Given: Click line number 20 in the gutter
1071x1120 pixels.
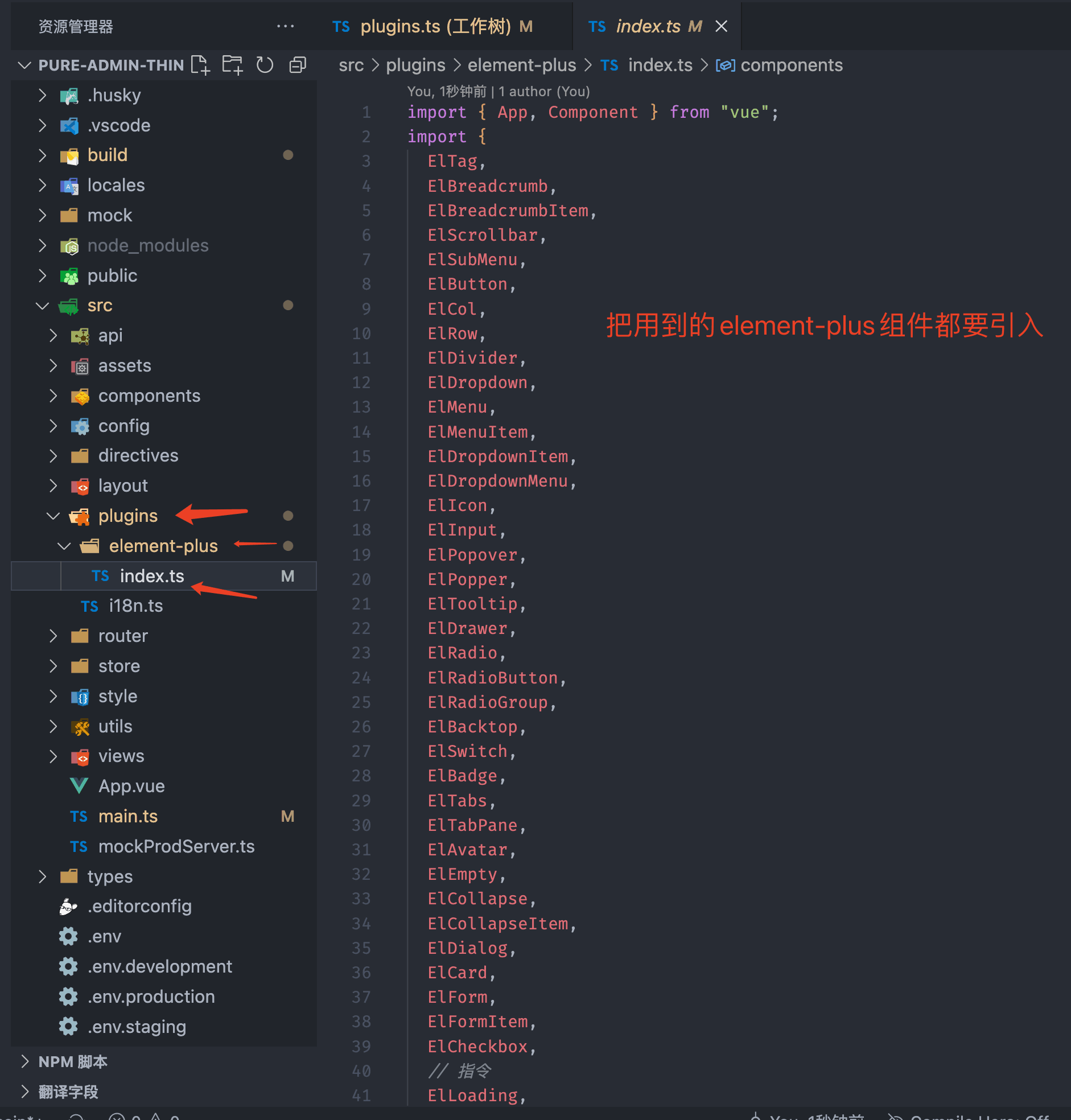Looking at the screenshot, I should coord(361,579).
